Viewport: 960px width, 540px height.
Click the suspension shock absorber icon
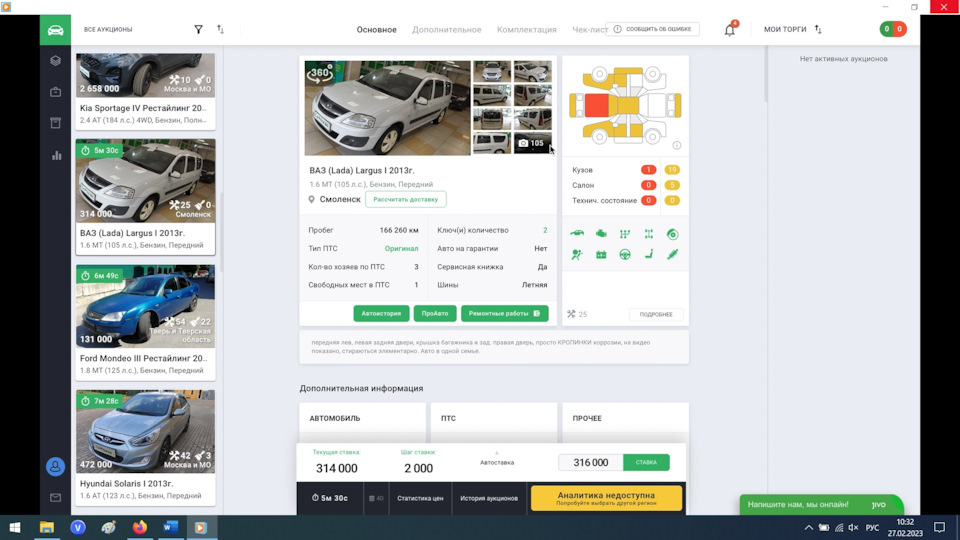point(672,254)
